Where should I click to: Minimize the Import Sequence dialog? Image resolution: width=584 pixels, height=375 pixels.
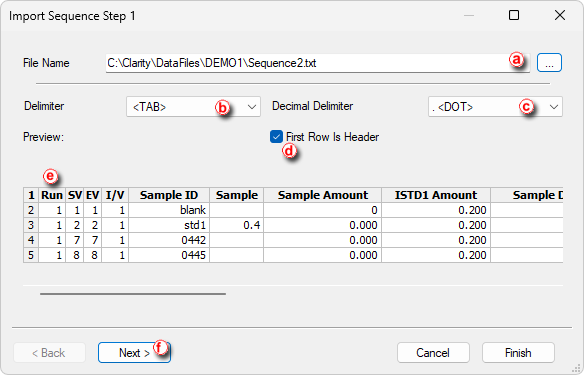click(469, 15)
